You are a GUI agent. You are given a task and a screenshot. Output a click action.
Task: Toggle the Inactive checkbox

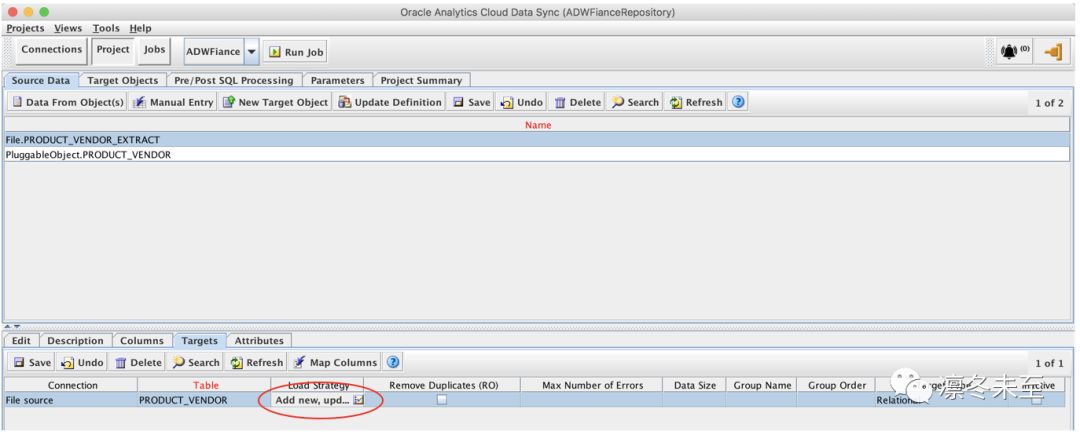click(1036, 400)
